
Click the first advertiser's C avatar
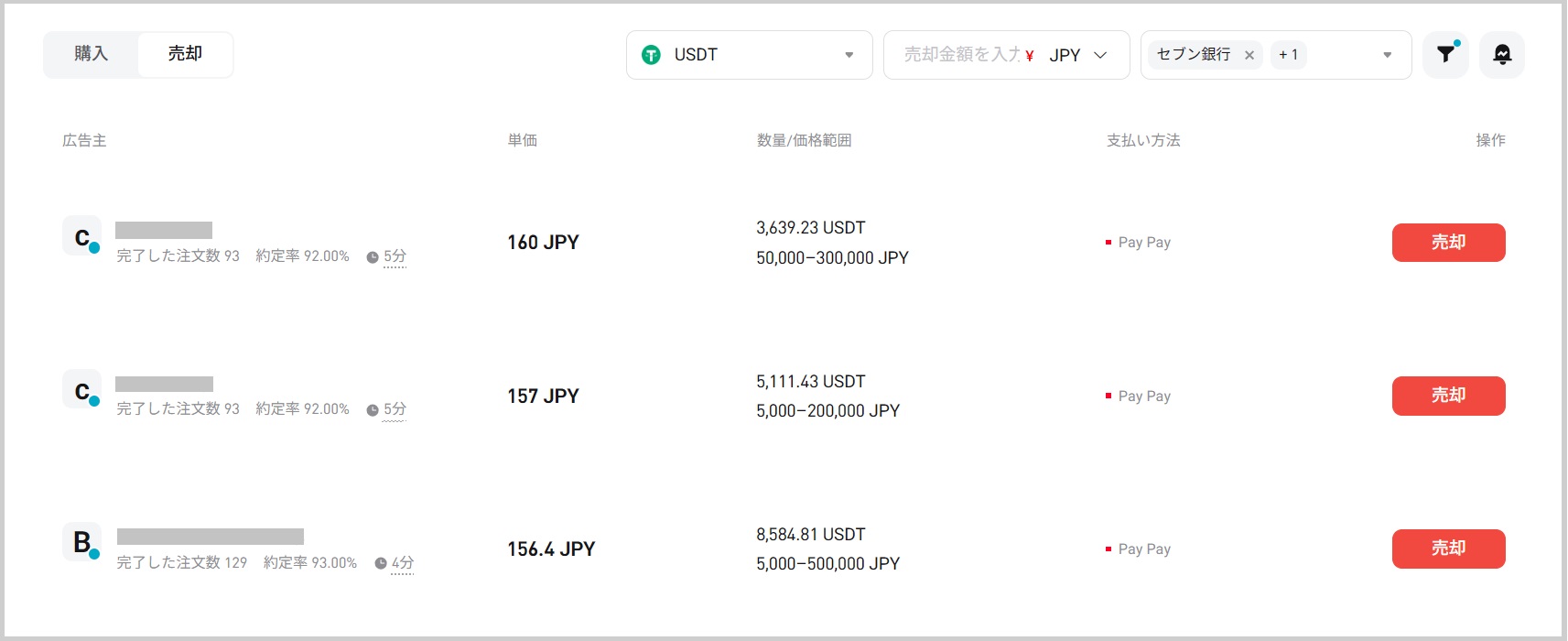click(81, 236)
